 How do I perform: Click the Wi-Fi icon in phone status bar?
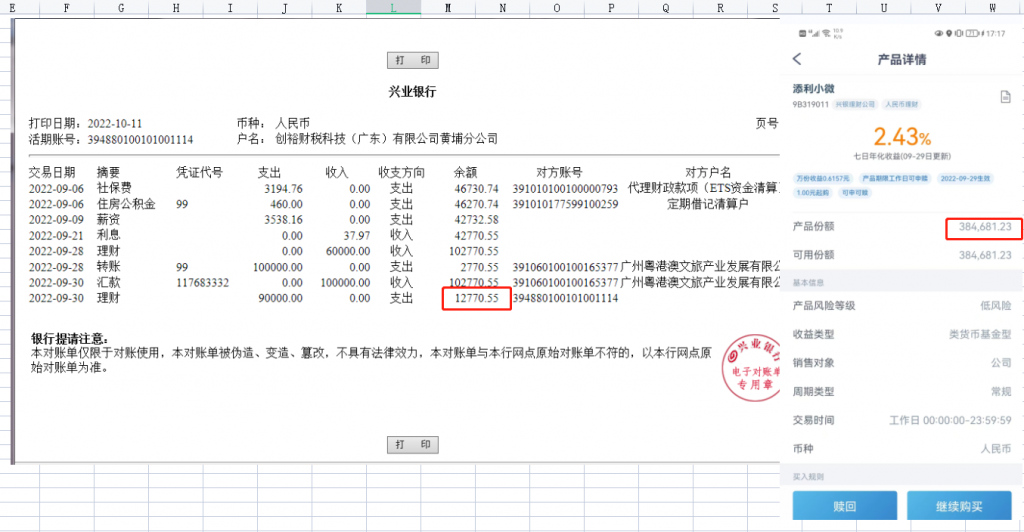tap(826, 33)
